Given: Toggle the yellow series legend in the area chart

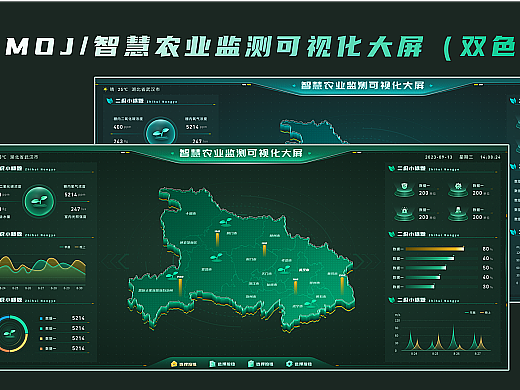Looking at the screenshot, I should click(80, 247).
